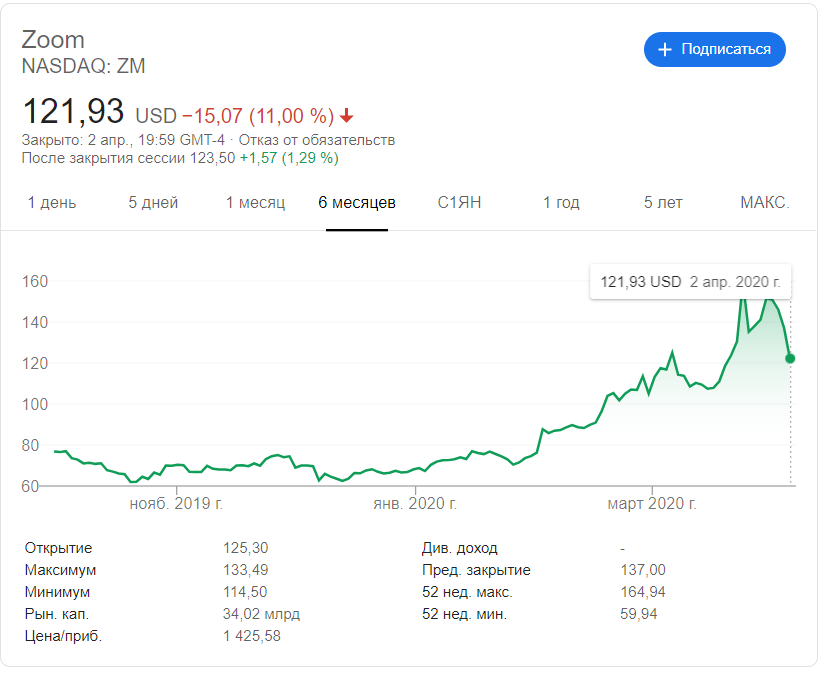Click the Рын. кап. value 34,02 млрд

(x=261, y=615)
